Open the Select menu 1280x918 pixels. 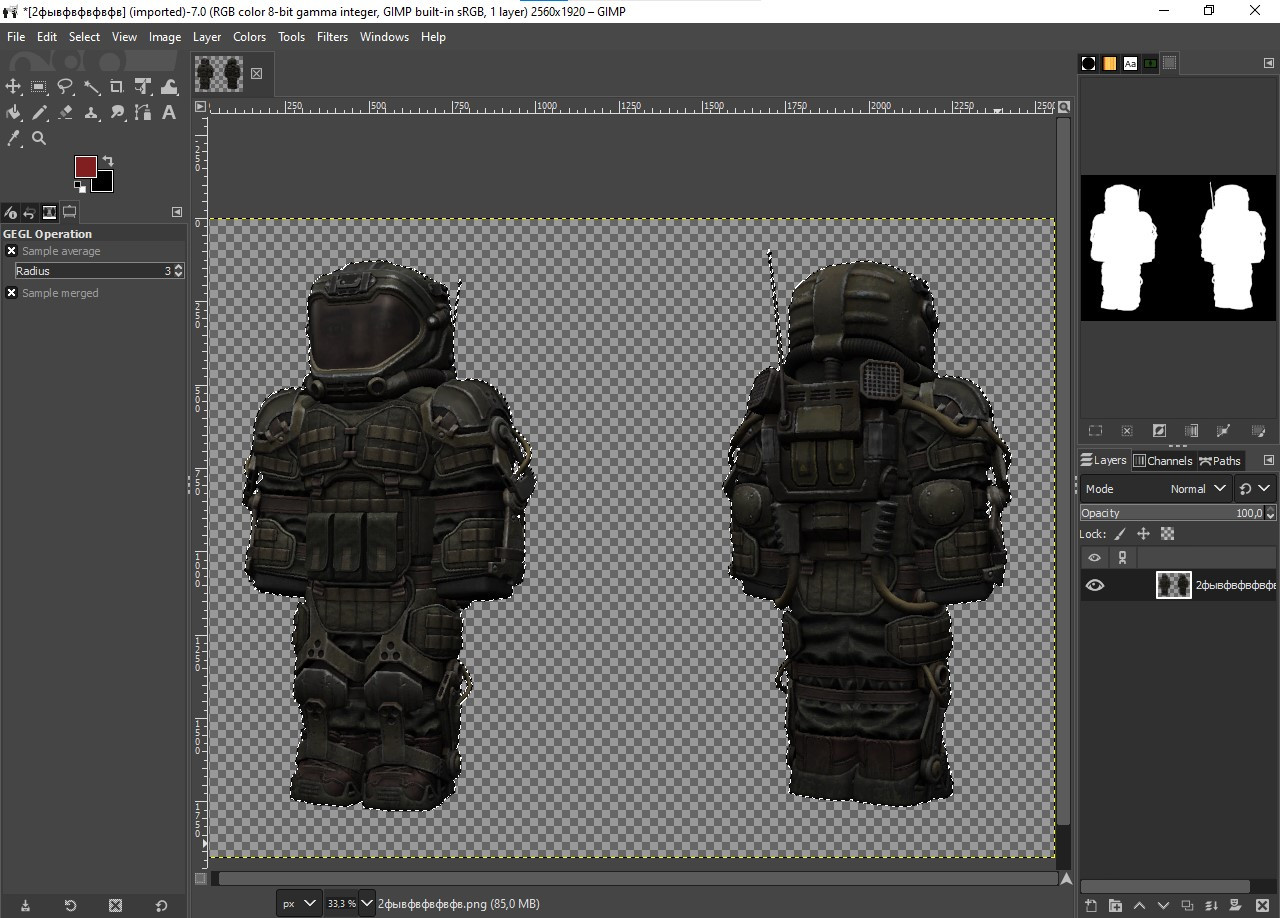(x=84, y=37)
